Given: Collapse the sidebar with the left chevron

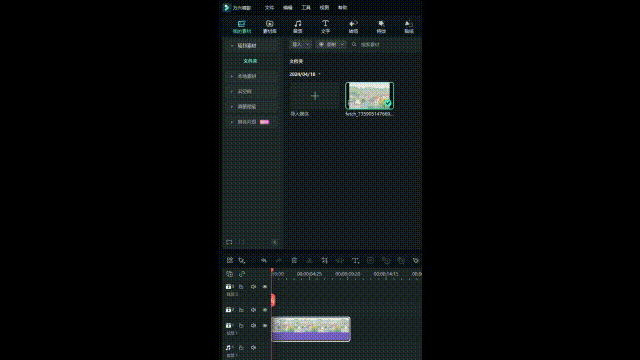Looking at the screenshot, I should (275, 242).
